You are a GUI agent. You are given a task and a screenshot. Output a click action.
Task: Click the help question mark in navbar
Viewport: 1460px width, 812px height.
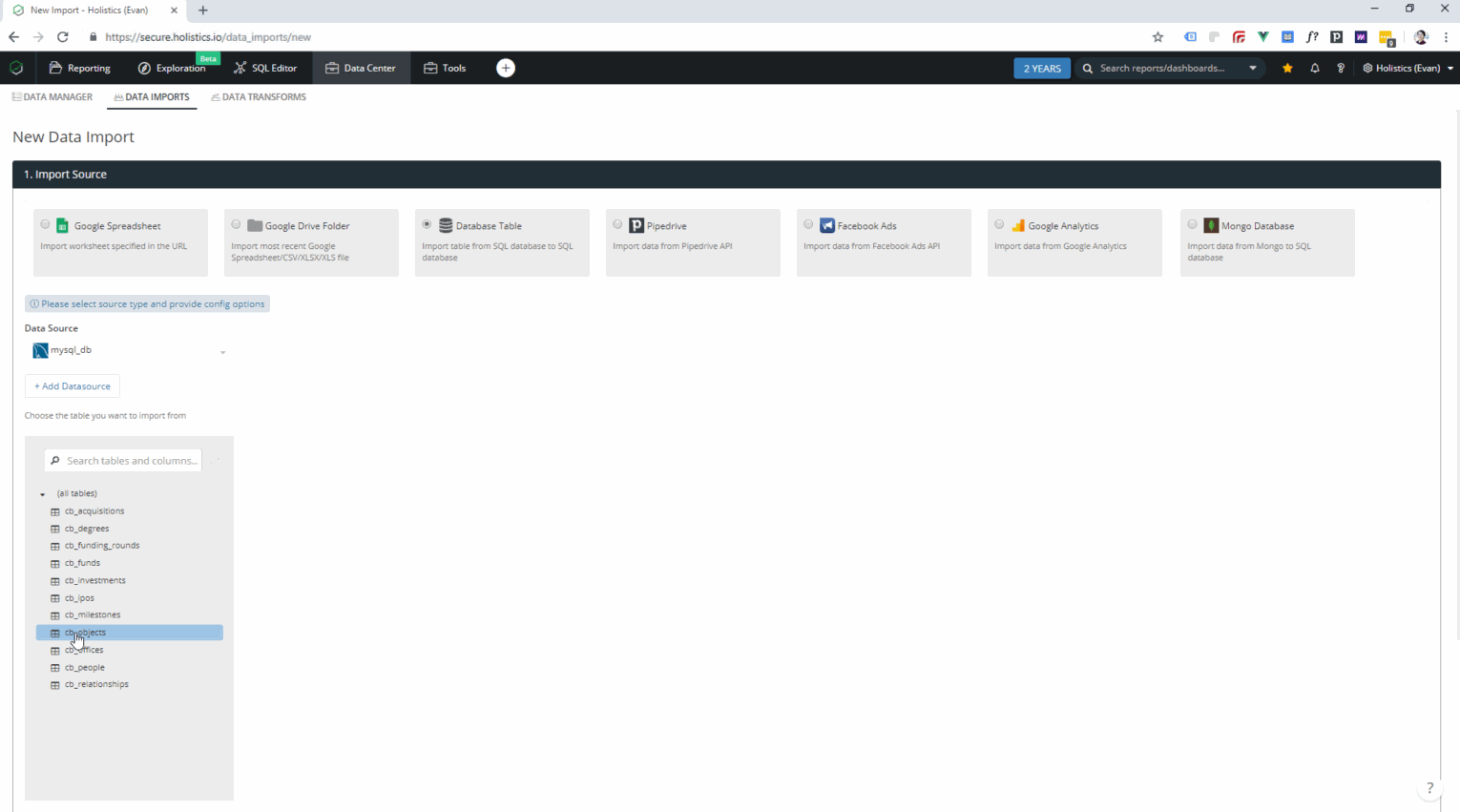[1341, 68]
